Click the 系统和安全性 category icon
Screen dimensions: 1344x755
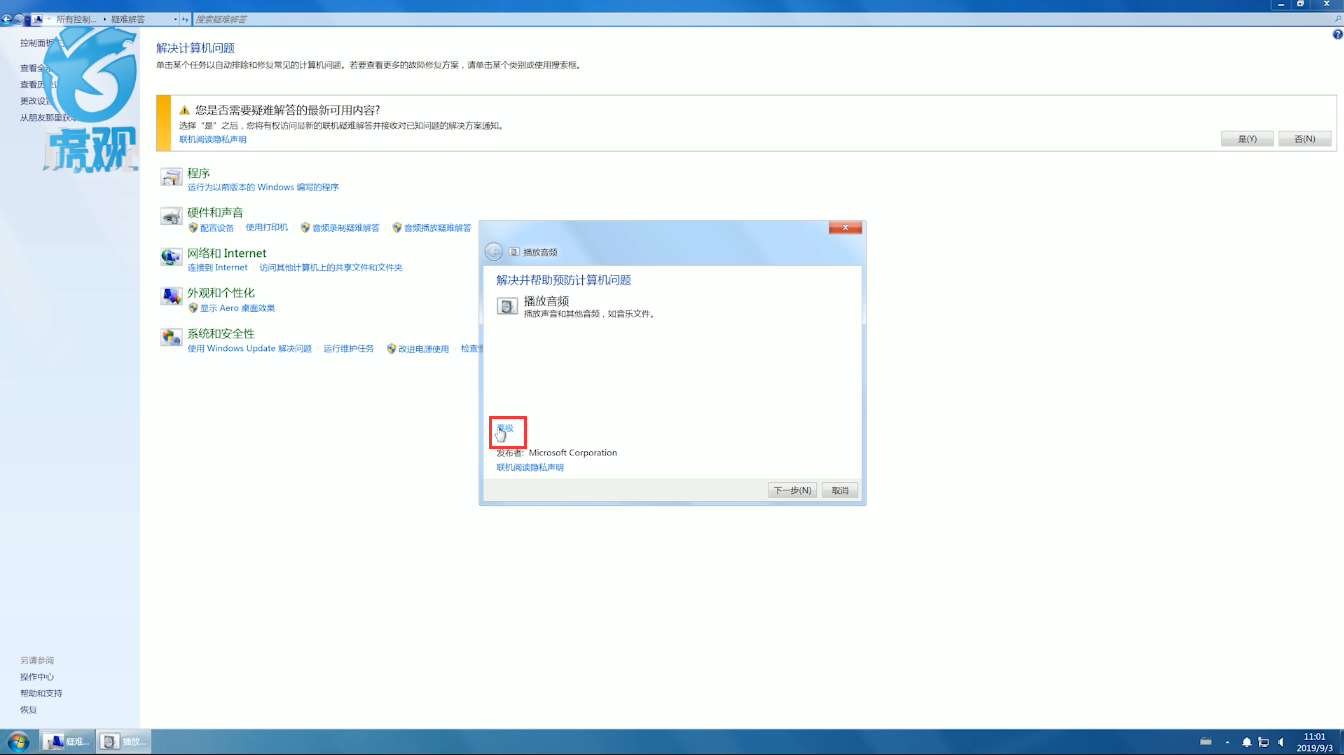[172, 337]
